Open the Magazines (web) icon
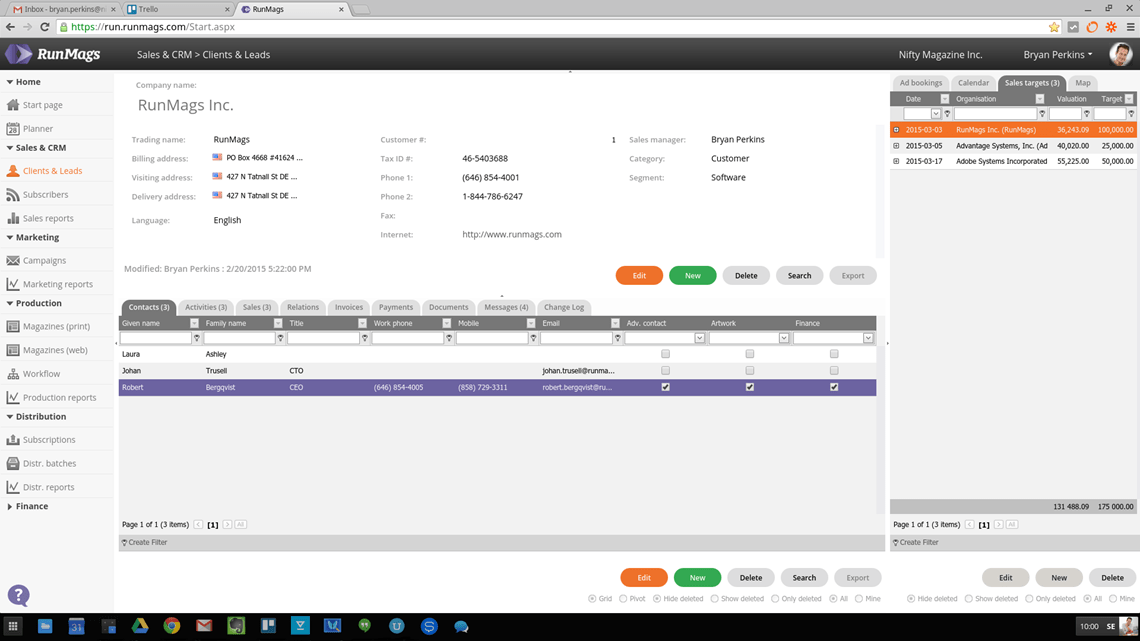The height and width of the screenshot is (641, 1140). pos(12,350)
